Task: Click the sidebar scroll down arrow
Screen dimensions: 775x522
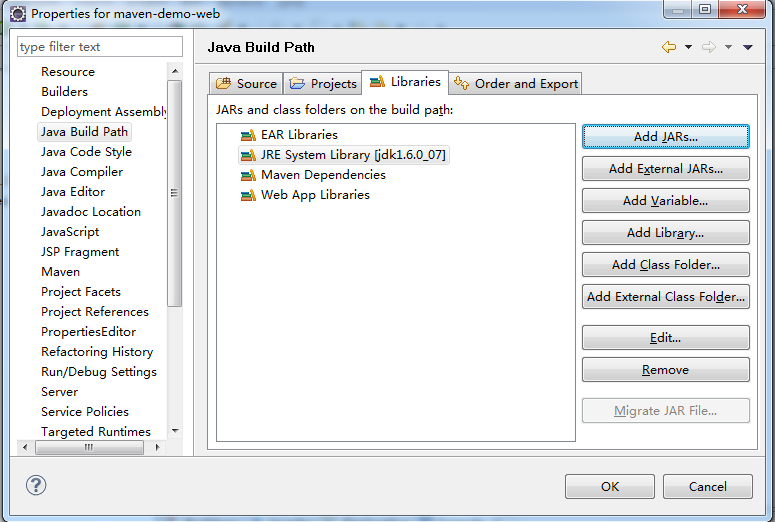Action: [175, 431]
